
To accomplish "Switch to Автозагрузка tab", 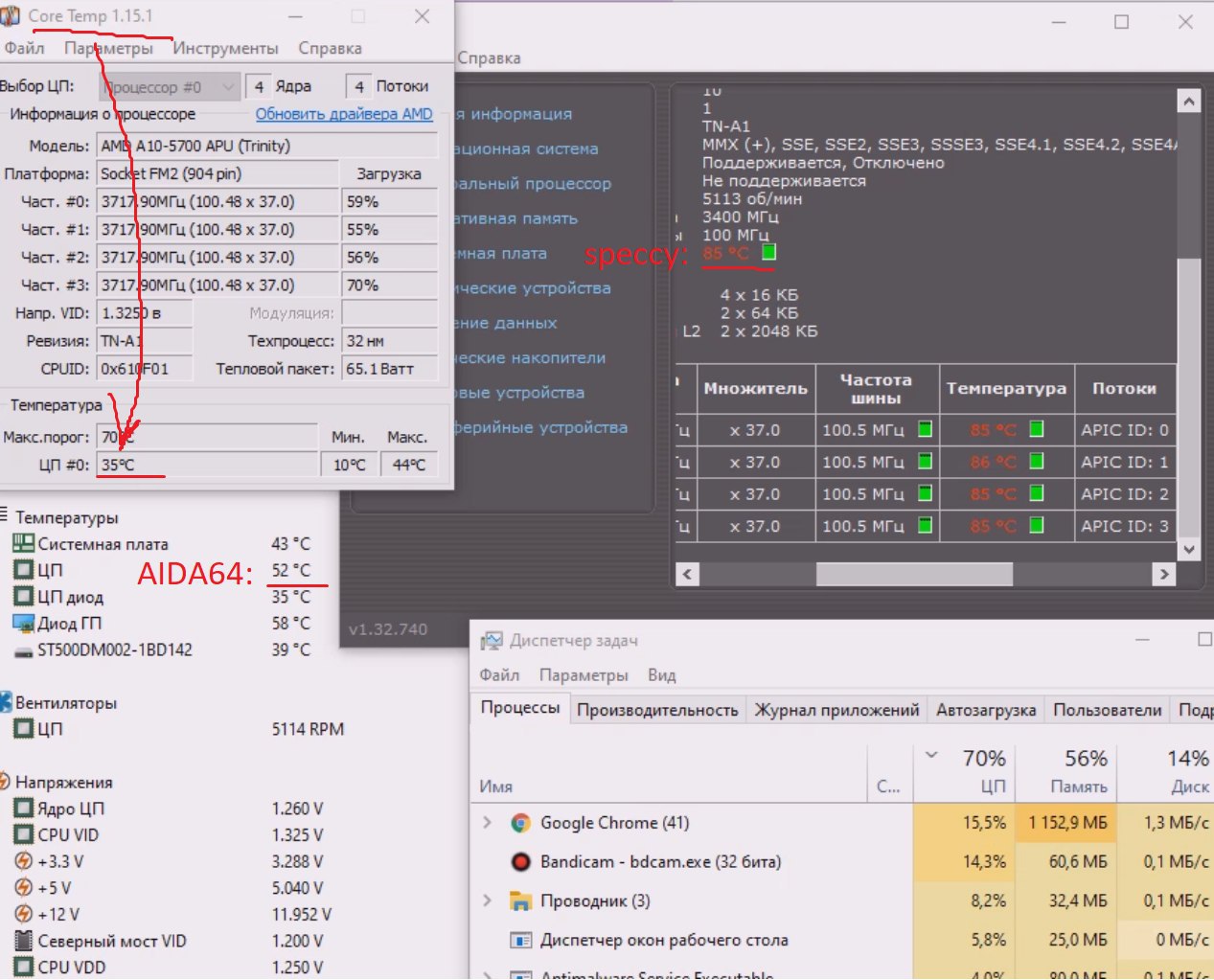I will [x=986, y=710].
